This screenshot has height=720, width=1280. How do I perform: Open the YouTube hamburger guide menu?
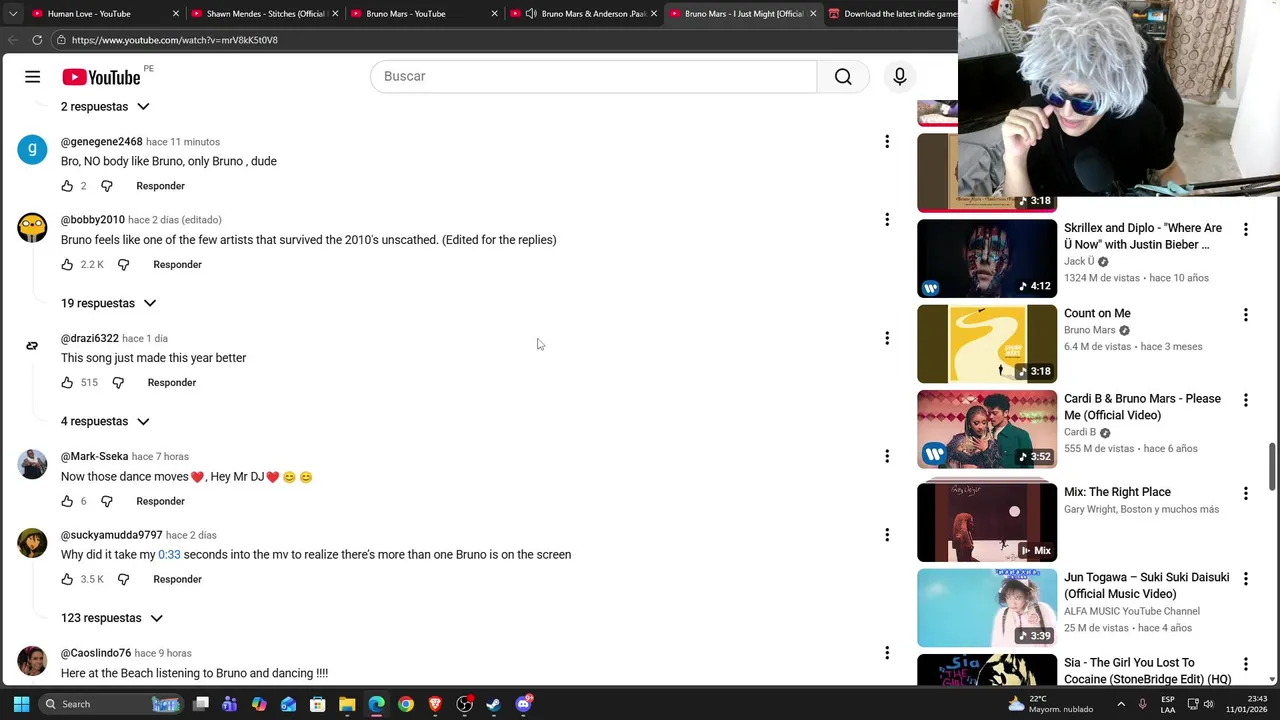pos(33,77)
